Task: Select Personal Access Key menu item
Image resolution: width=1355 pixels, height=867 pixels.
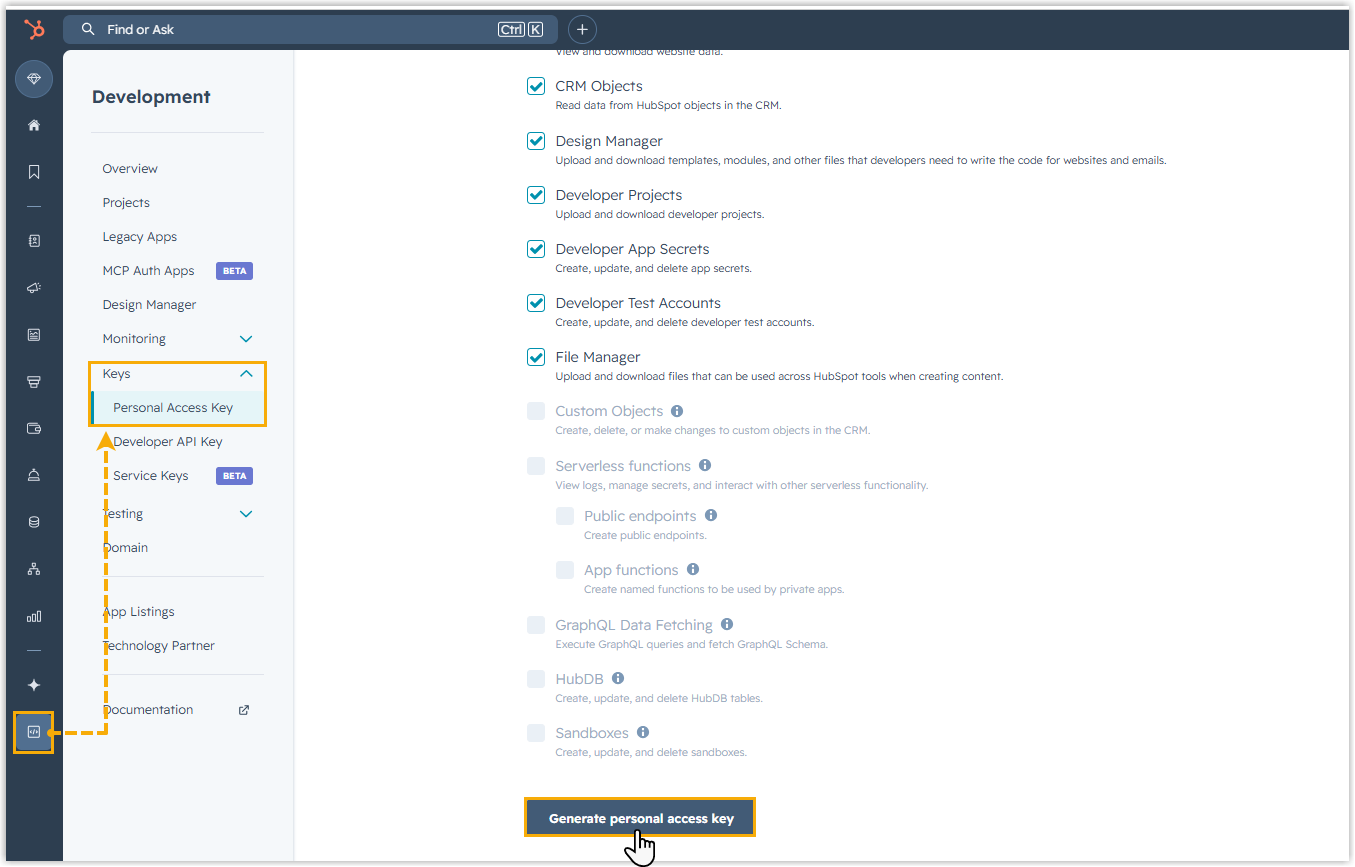Action: point(173,408)
